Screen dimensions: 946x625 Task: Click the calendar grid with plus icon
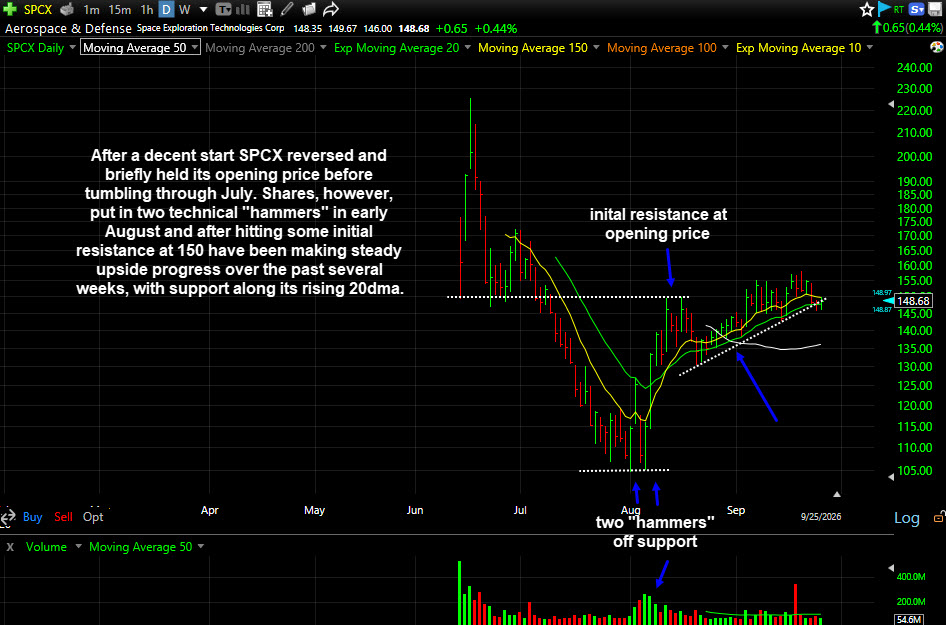(x=264, y=9)
